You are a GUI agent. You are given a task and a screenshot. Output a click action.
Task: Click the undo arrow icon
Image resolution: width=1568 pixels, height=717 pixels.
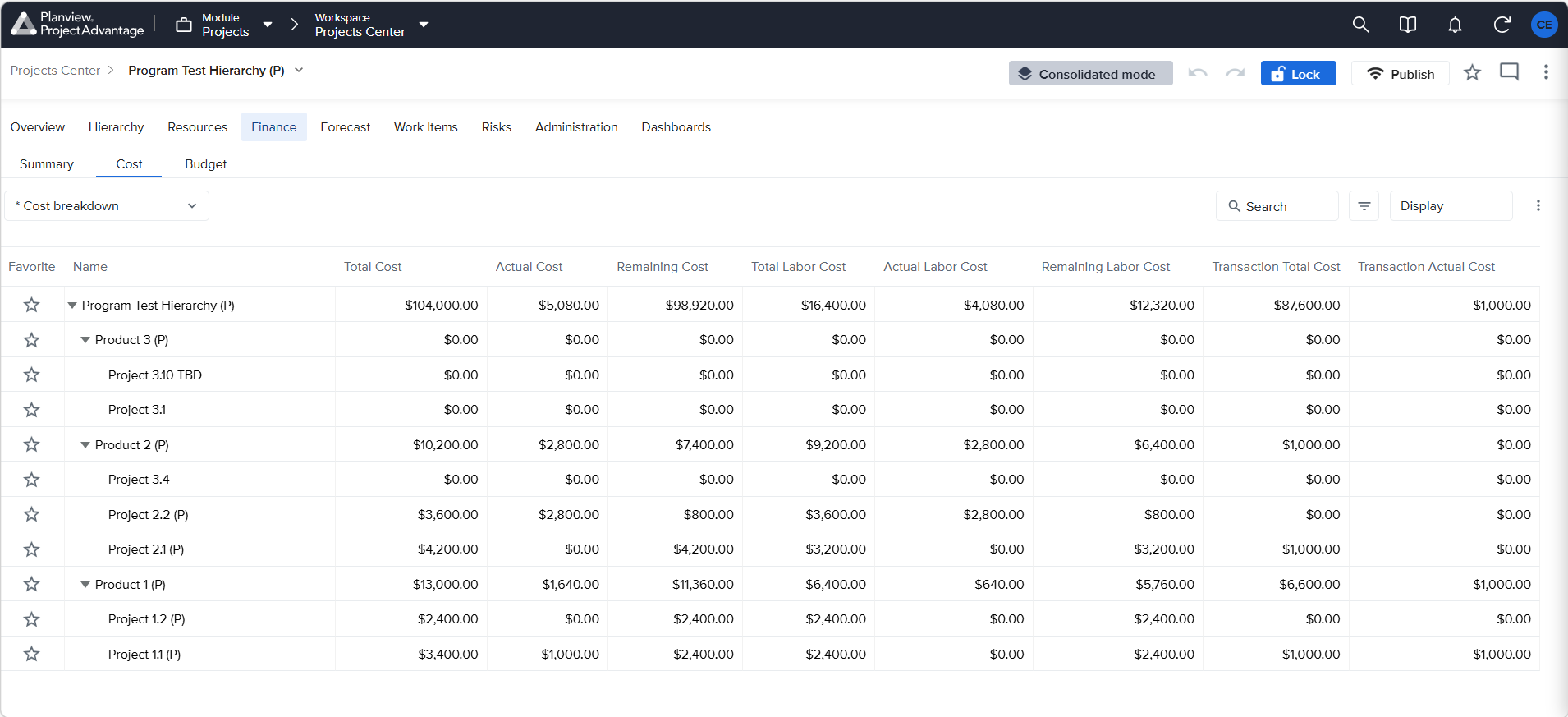coord(1198,73)
